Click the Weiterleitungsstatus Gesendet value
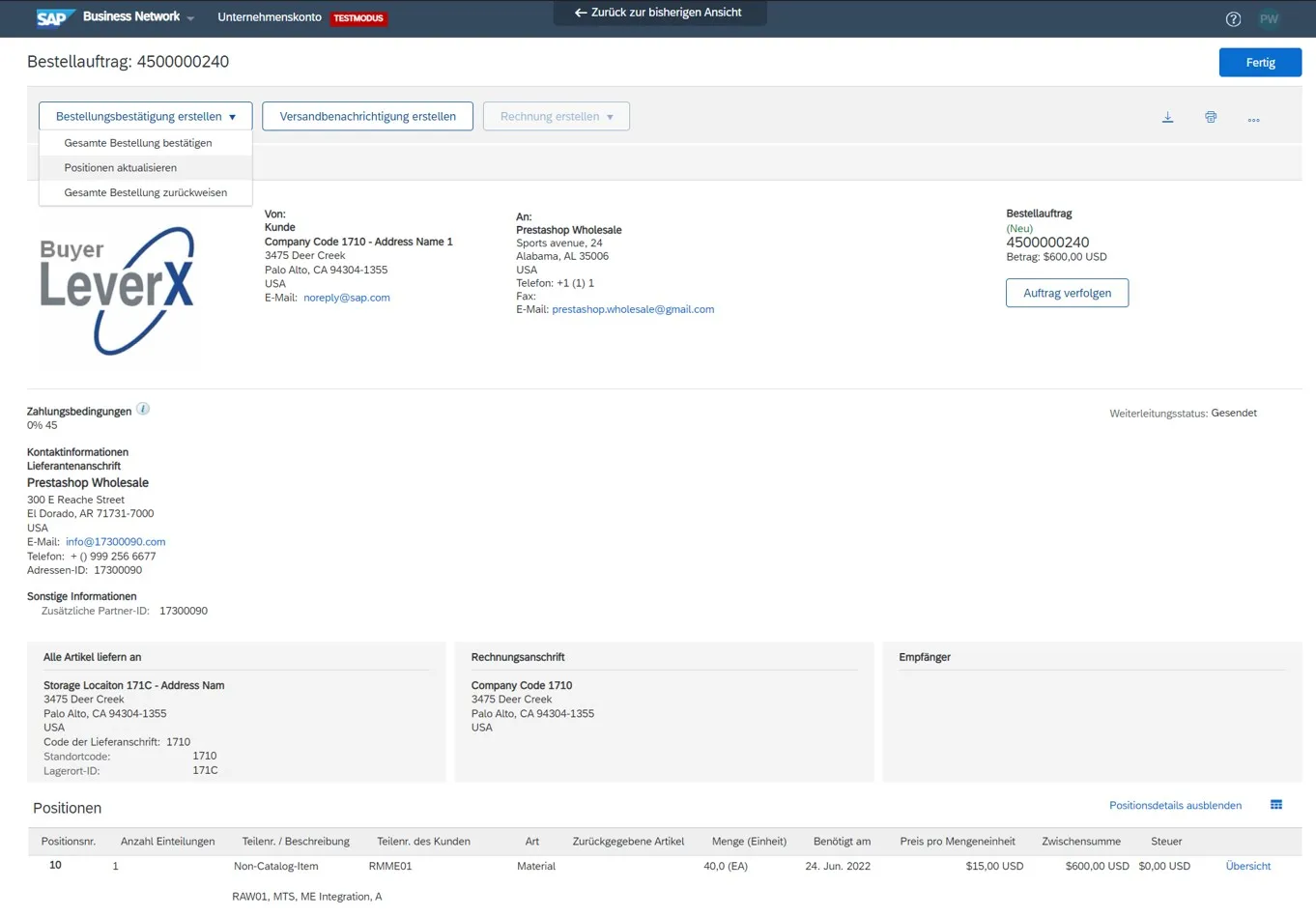1316x917 pixels. (1234, 414)
